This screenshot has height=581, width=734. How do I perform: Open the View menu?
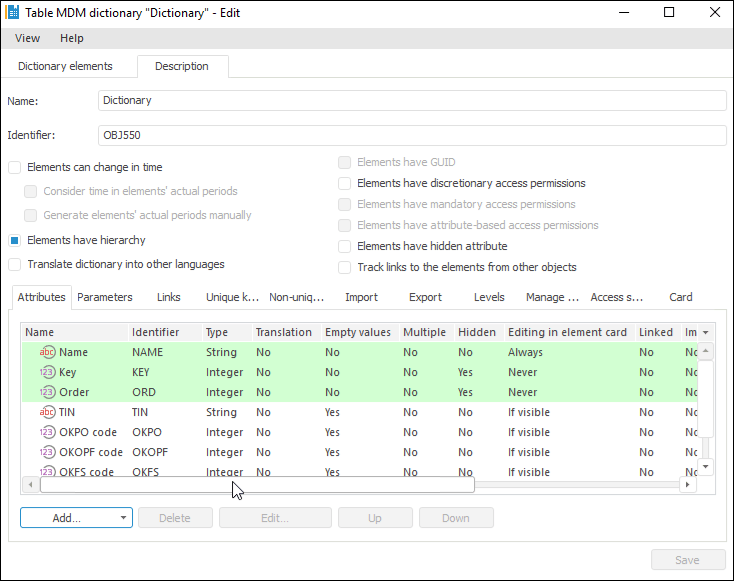pyautogui.click(x=27, y=38)
